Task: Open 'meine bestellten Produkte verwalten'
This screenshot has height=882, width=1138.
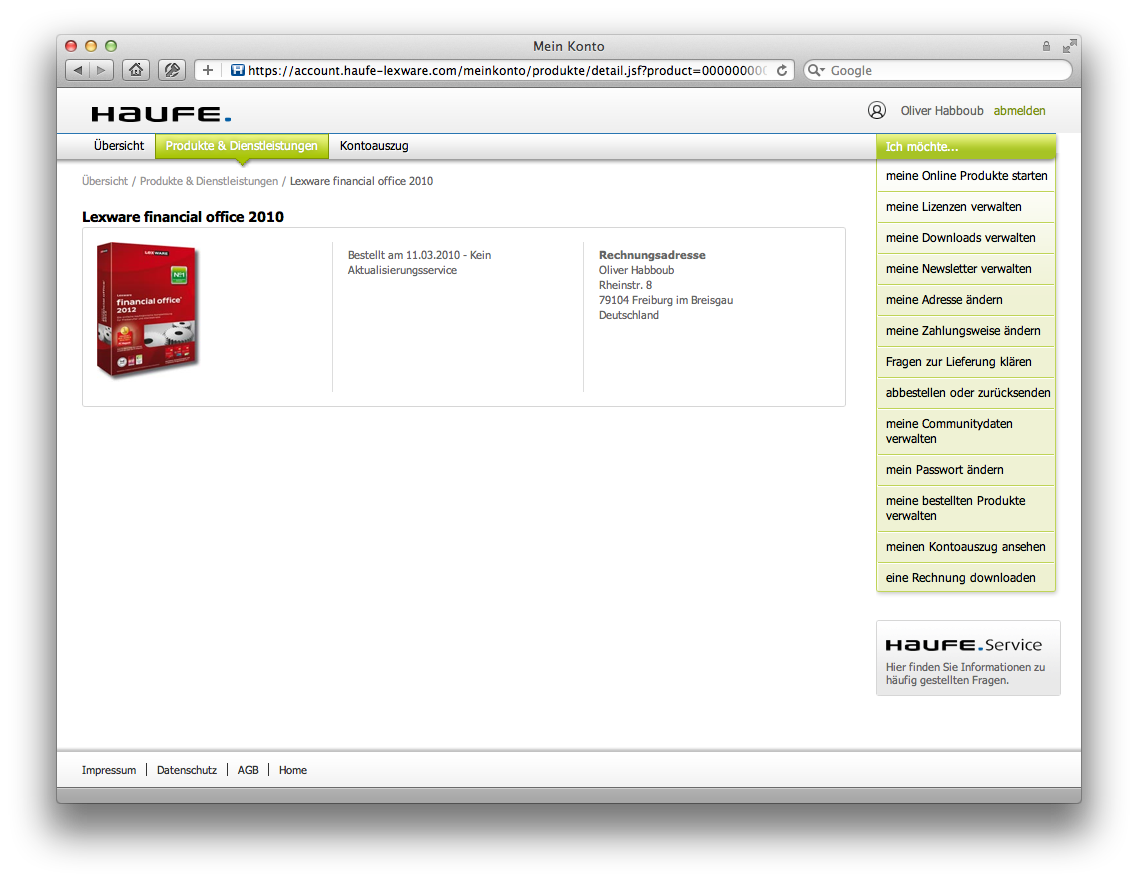Action: [966, 508]
